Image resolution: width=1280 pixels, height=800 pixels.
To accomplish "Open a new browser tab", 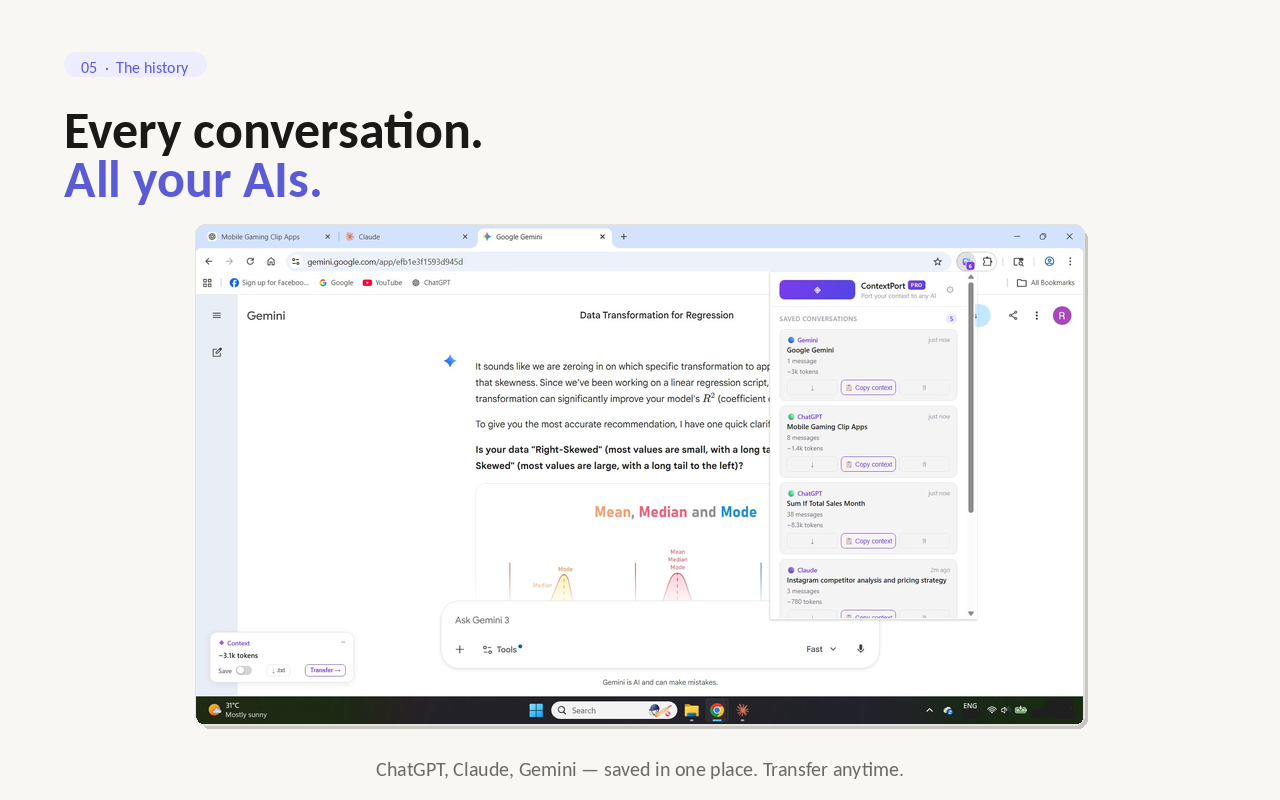I will coord(624,237).
